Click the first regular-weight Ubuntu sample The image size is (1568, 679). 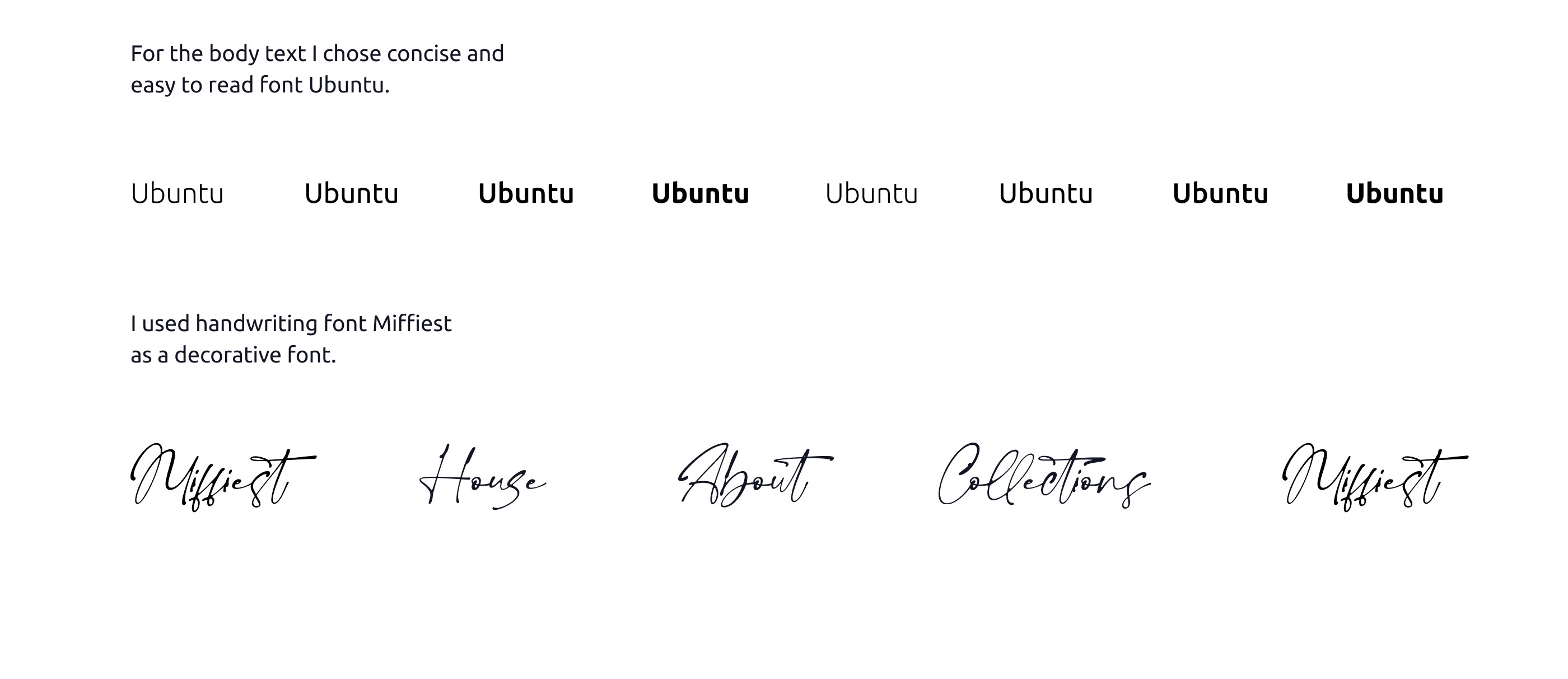click(351, 194)
